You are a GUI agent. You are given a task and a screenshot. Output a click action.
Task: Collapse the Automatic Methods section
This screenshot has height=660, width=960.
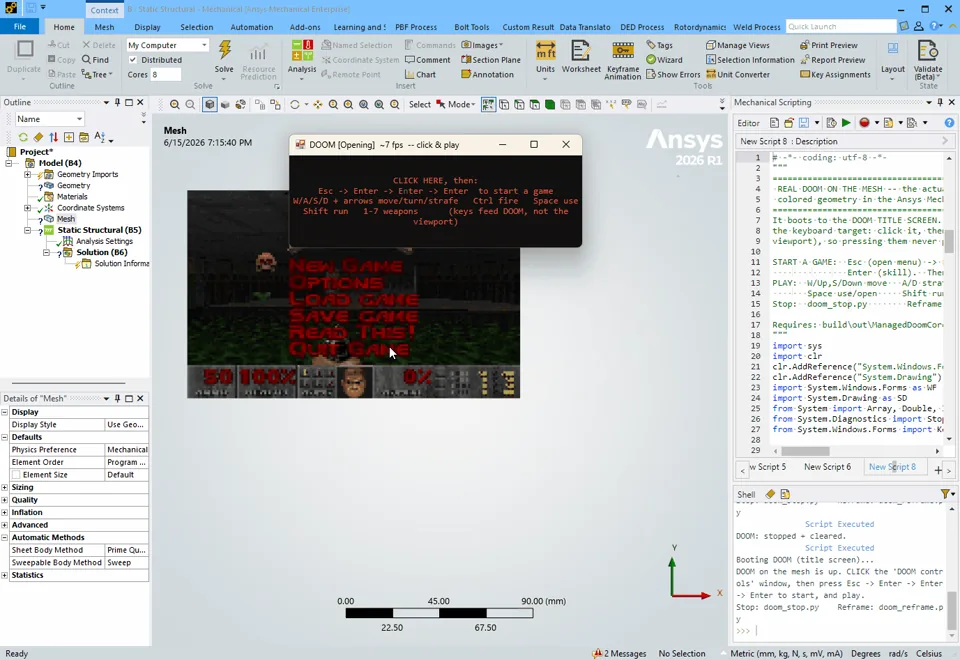pyautogui.click(x=5, y=538)
